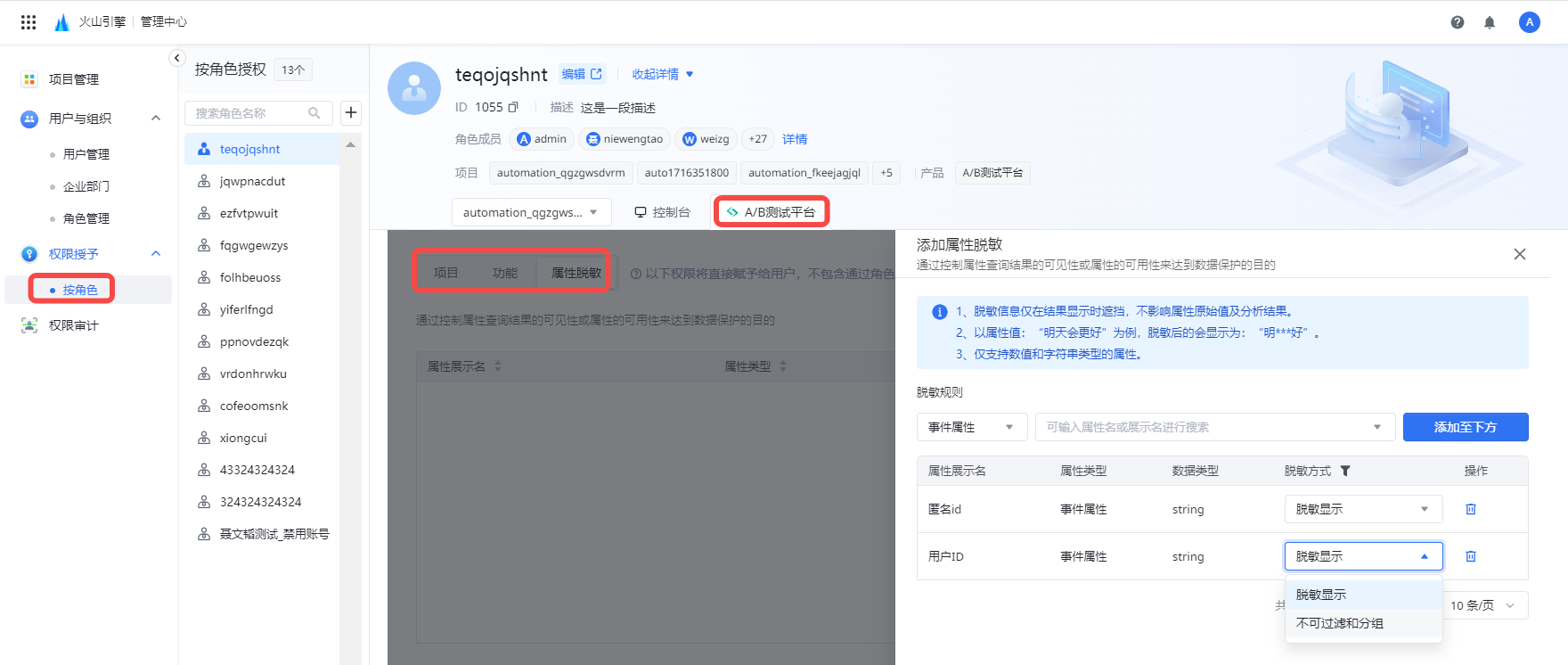
Task: Click the admin member tag
Action: point(542,139)
